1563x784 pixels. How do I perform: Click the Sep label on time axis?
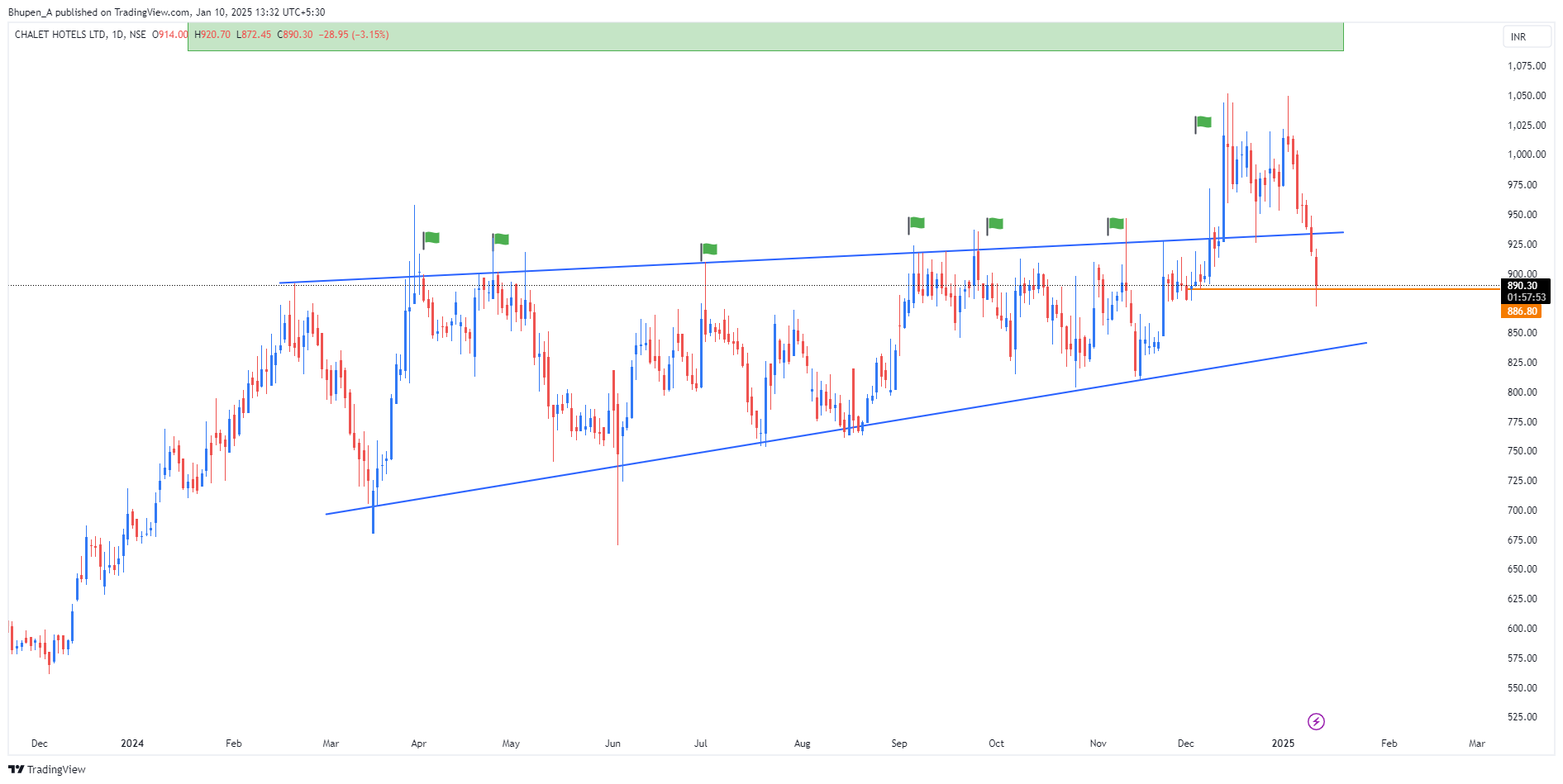click(899, 744)
